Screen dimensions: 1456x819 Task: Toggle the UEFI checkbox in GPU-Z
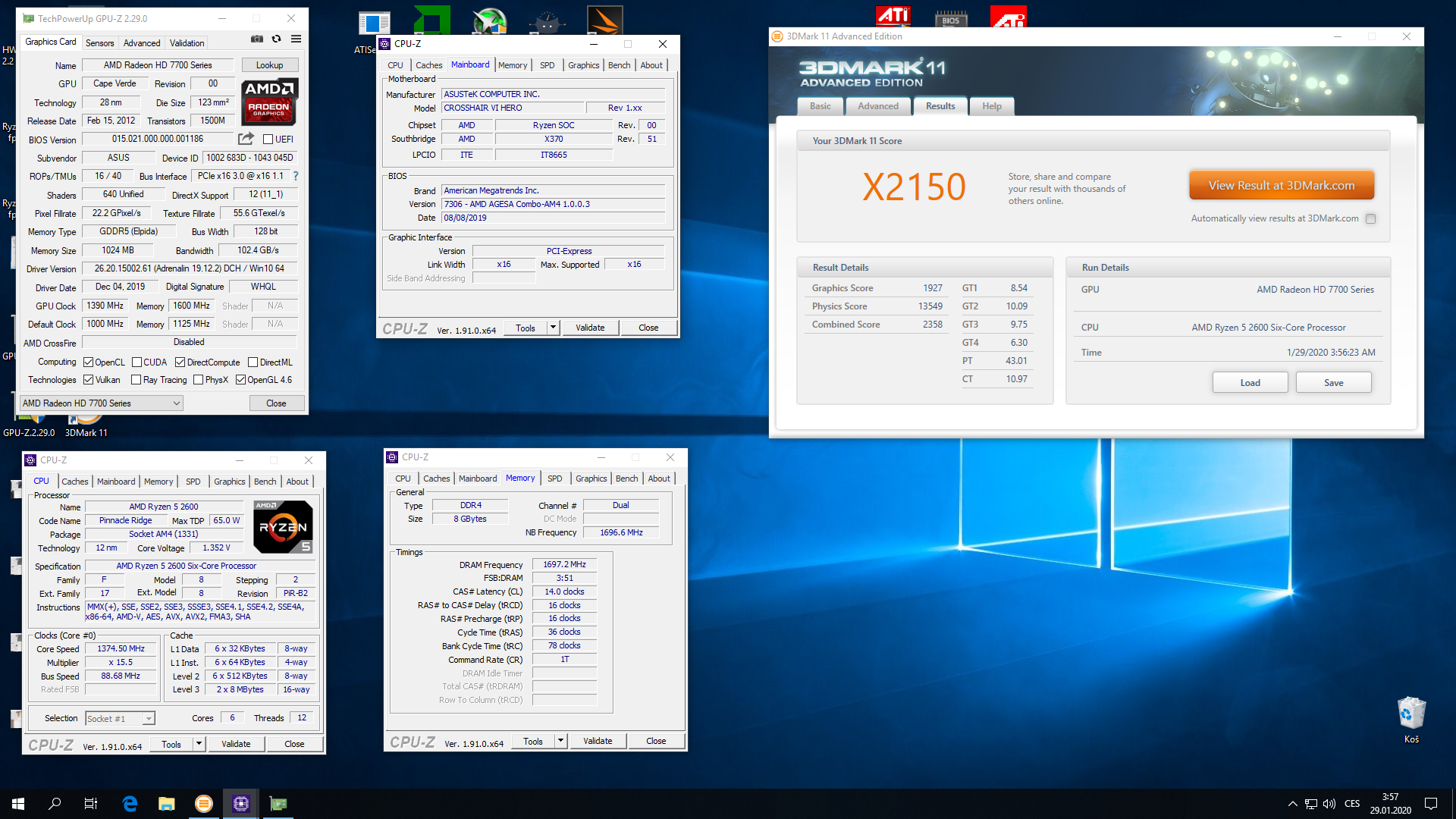tap(268, 140)
